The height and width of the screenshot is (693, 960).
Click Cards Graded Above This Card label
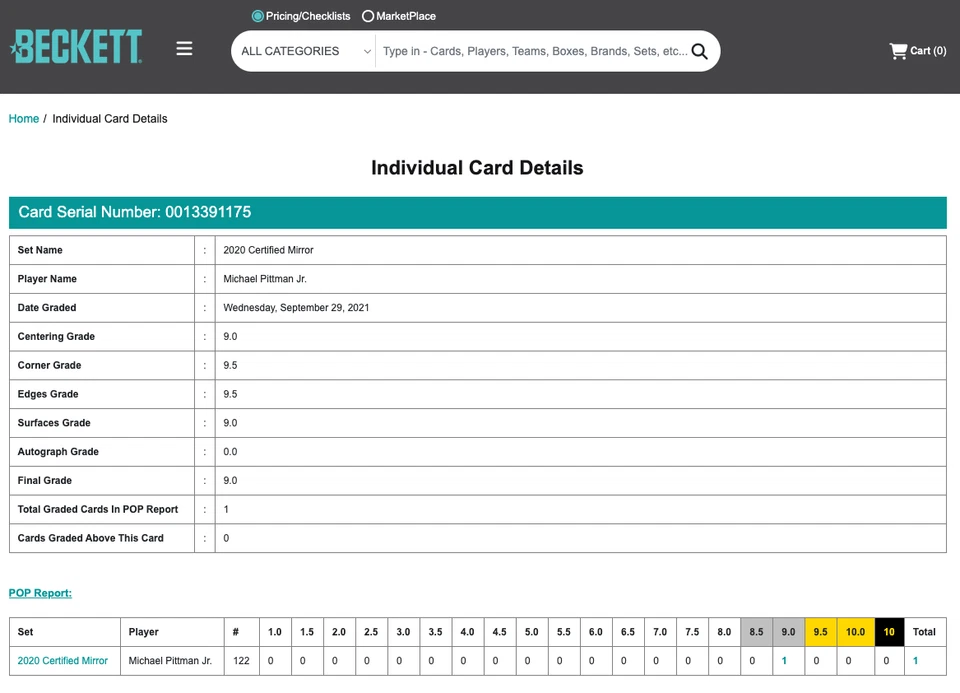point(91,538)
